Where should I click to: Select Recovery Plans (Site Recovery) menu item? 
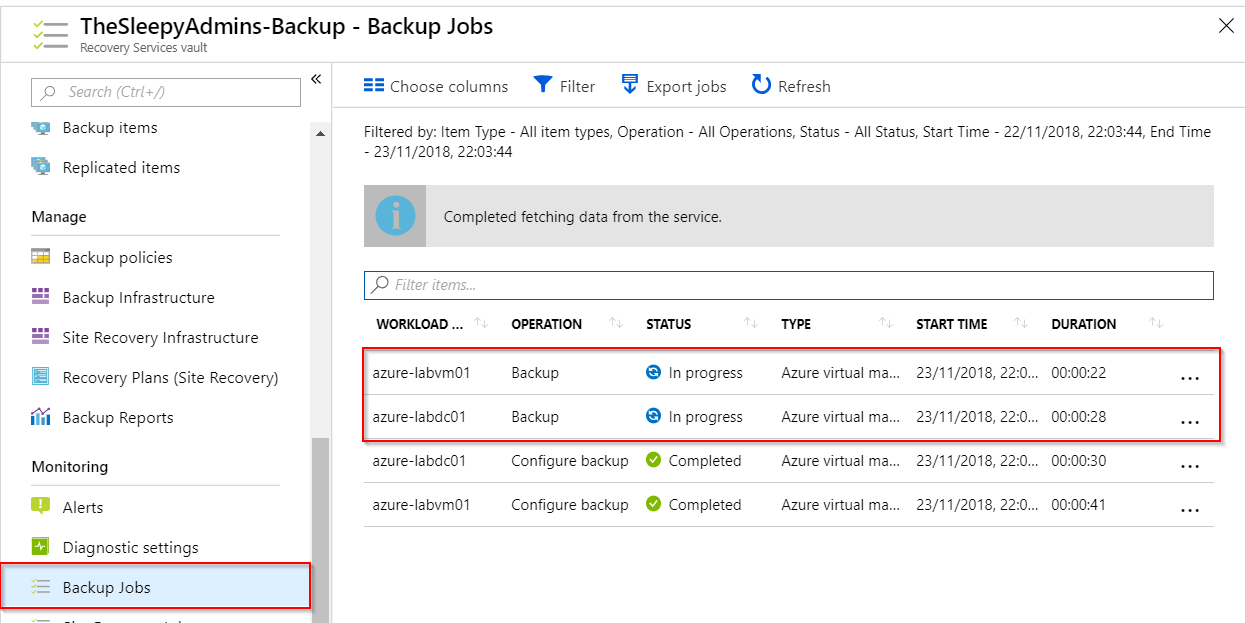(170, 377)
